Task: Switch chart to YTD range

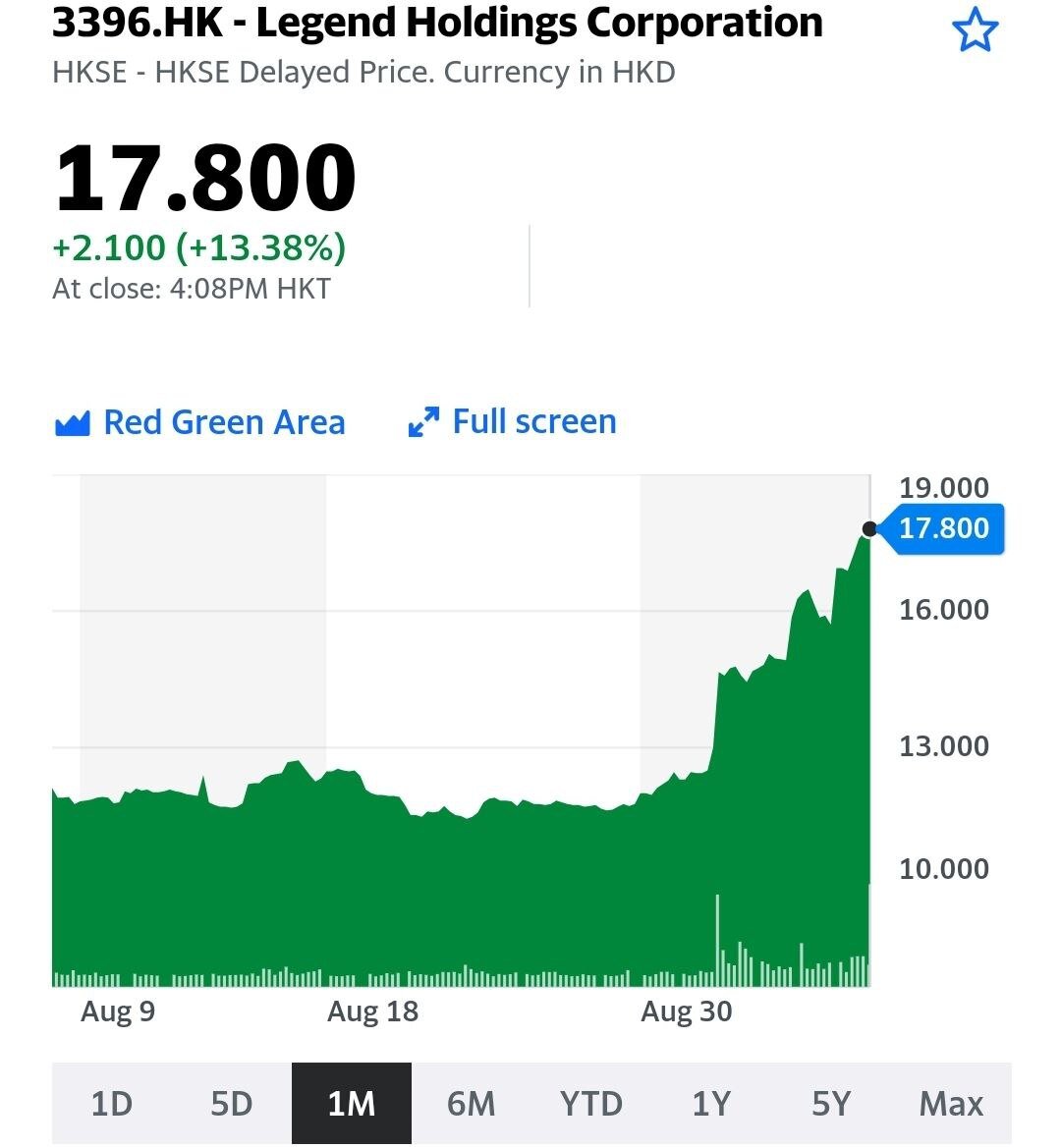Action: tap(591, 1104)
